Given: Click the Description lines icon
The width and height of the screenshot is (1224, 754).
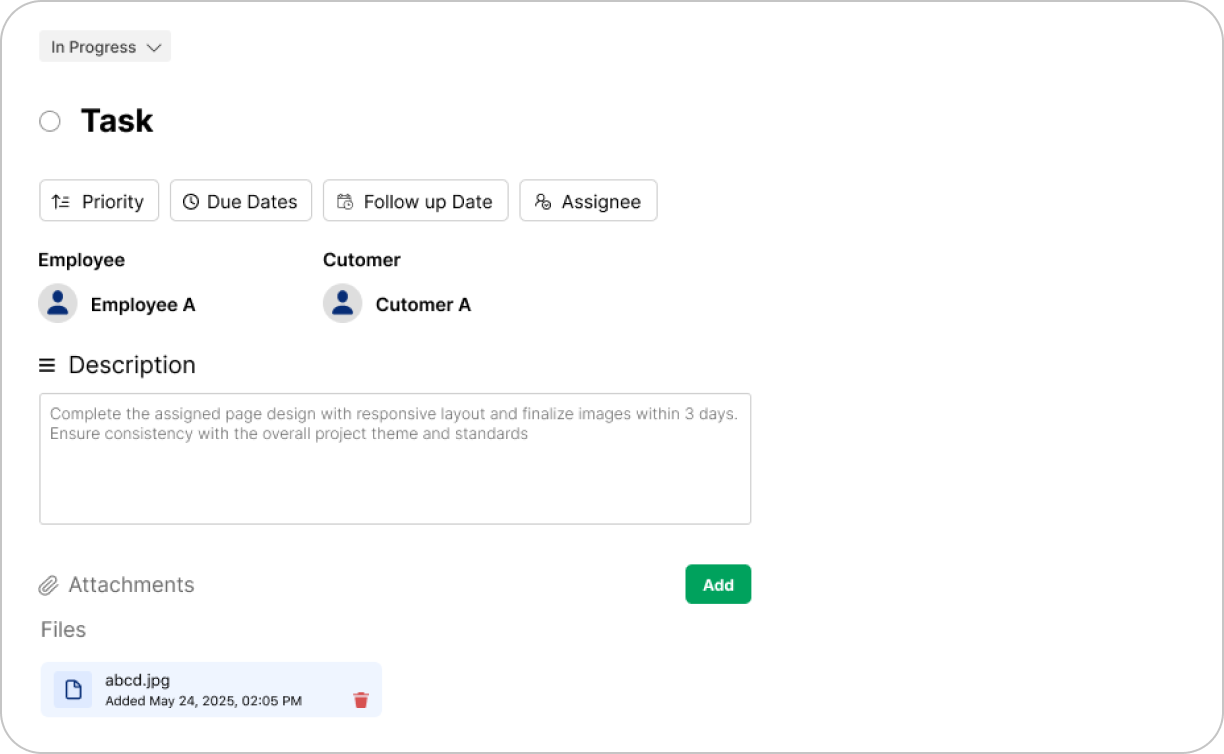Looking at the screenshot, I should click(x=47, y=366).
